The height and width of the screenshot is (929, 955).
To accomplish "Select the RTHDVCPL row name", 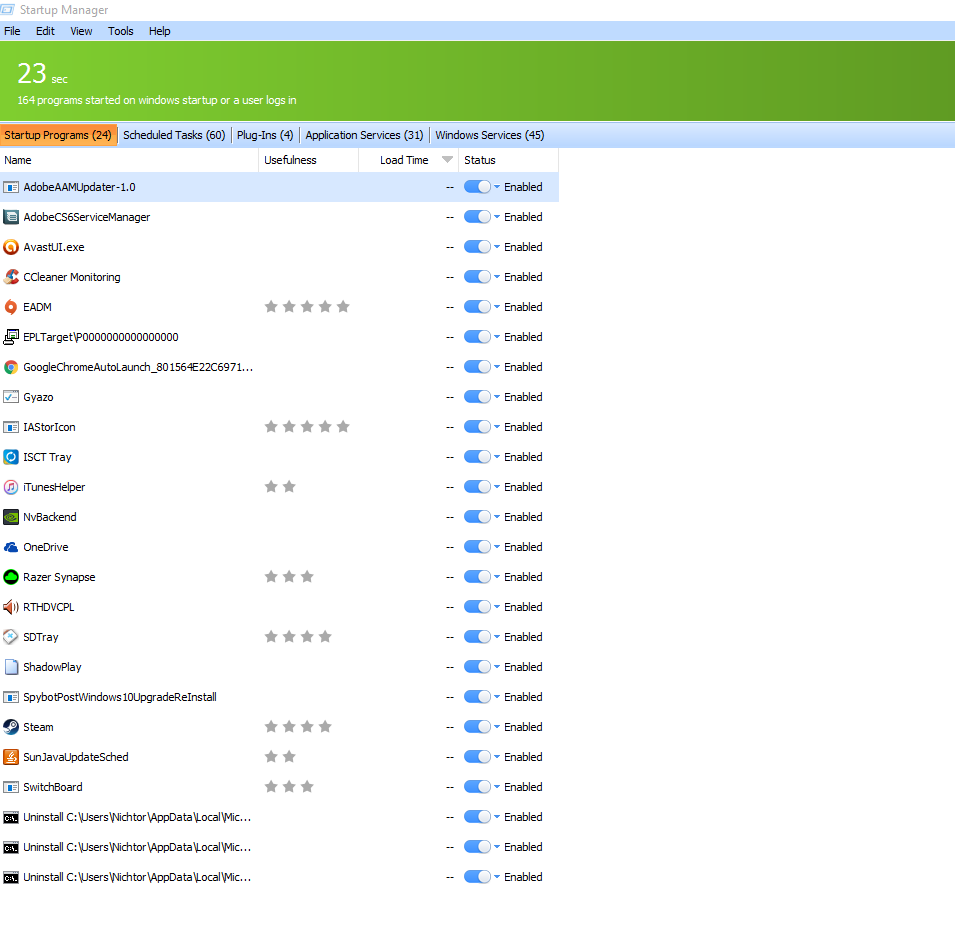I will coord(49,607).
